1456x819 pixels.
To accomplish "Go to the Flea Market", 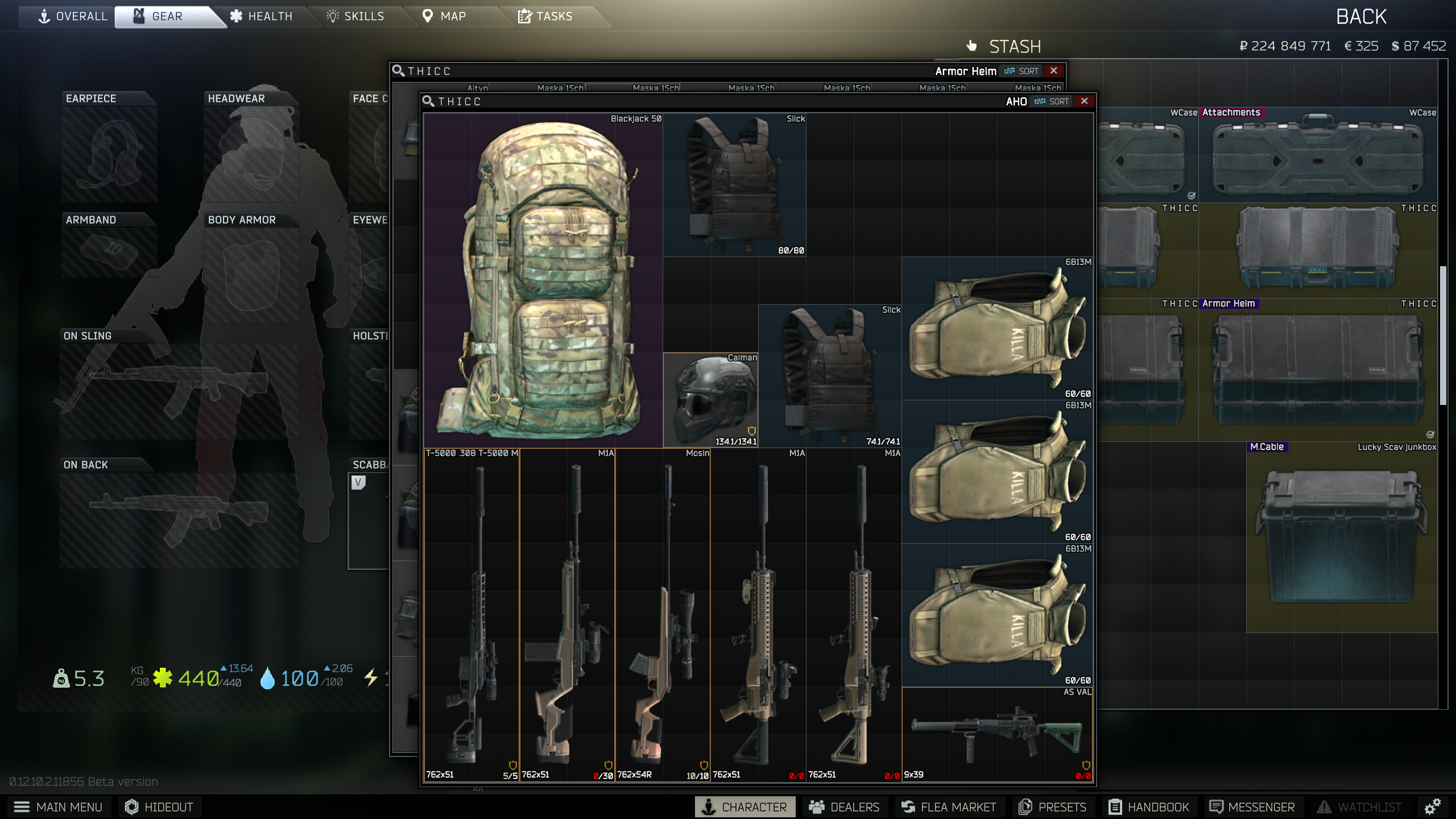I will pos(949,806).
